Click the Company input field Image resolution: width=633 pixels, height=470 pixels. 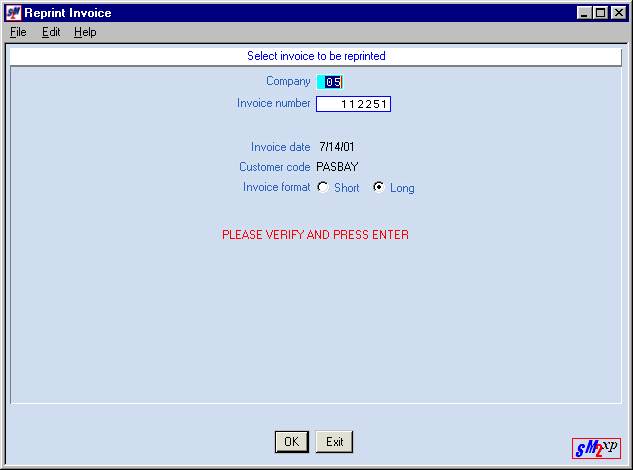click(x=331, y=82)
